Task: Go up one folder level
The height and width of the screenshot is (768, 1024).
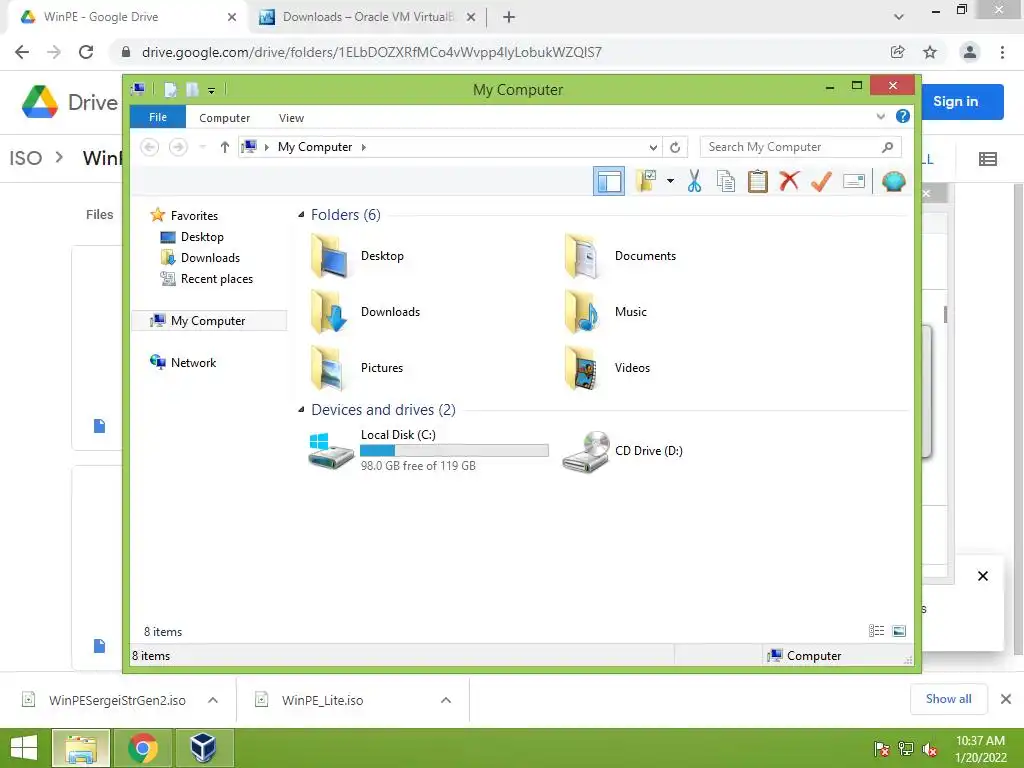Action: coord(225,147)
